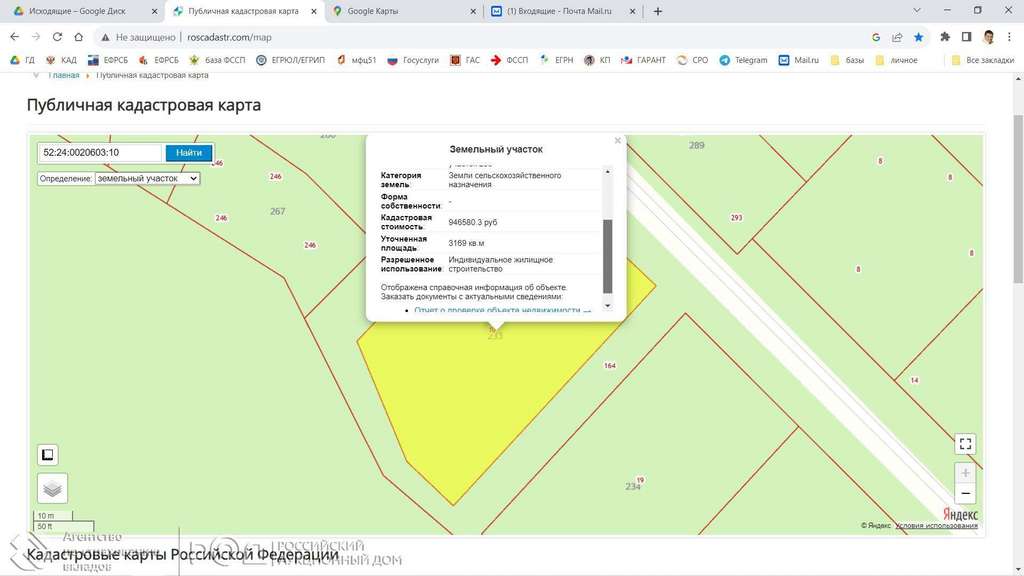Viewport: 1024px width, 576px height.
Task: Open the ГАС bookmark
Action: [x=465, y=60]
